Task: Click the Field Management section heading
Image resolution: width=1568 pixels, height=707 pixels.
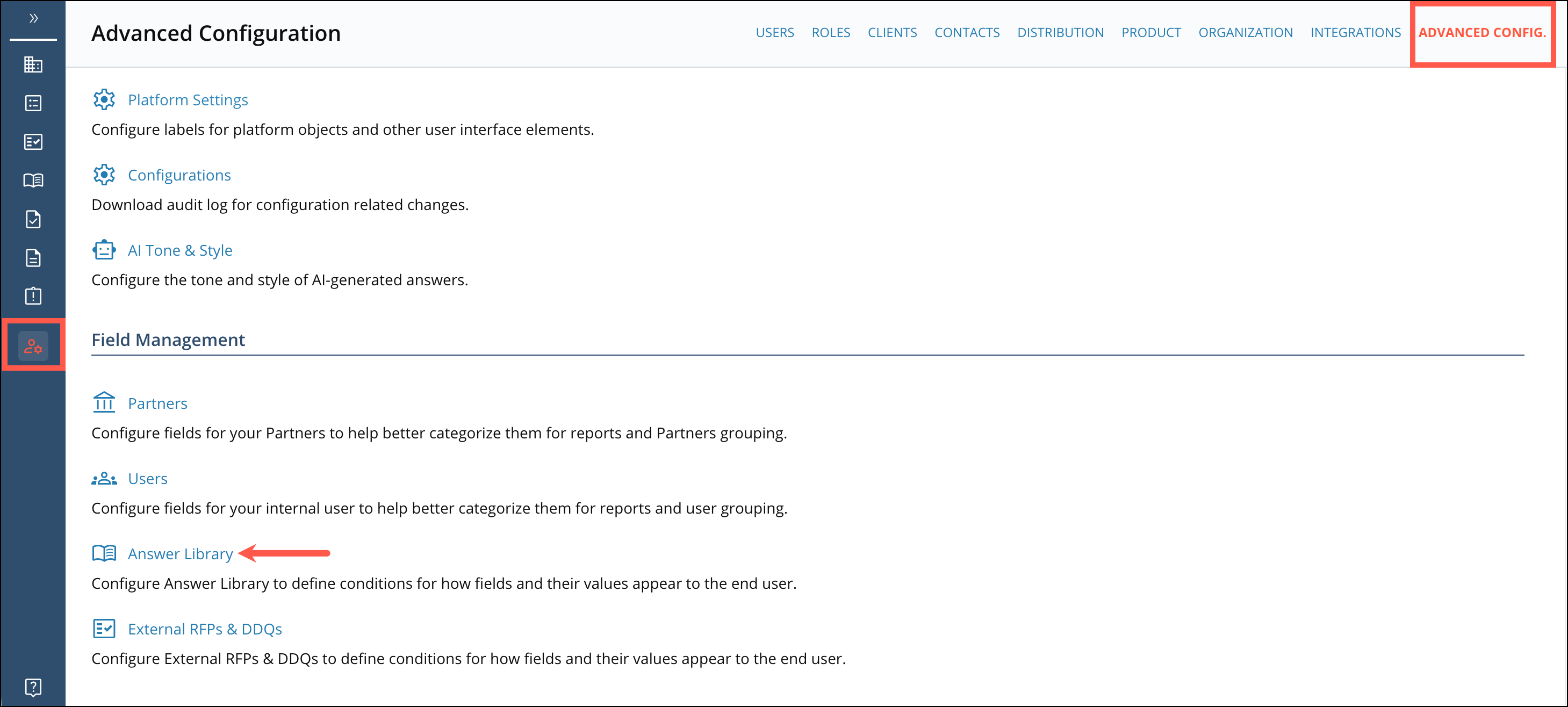Action: (168, 340)
